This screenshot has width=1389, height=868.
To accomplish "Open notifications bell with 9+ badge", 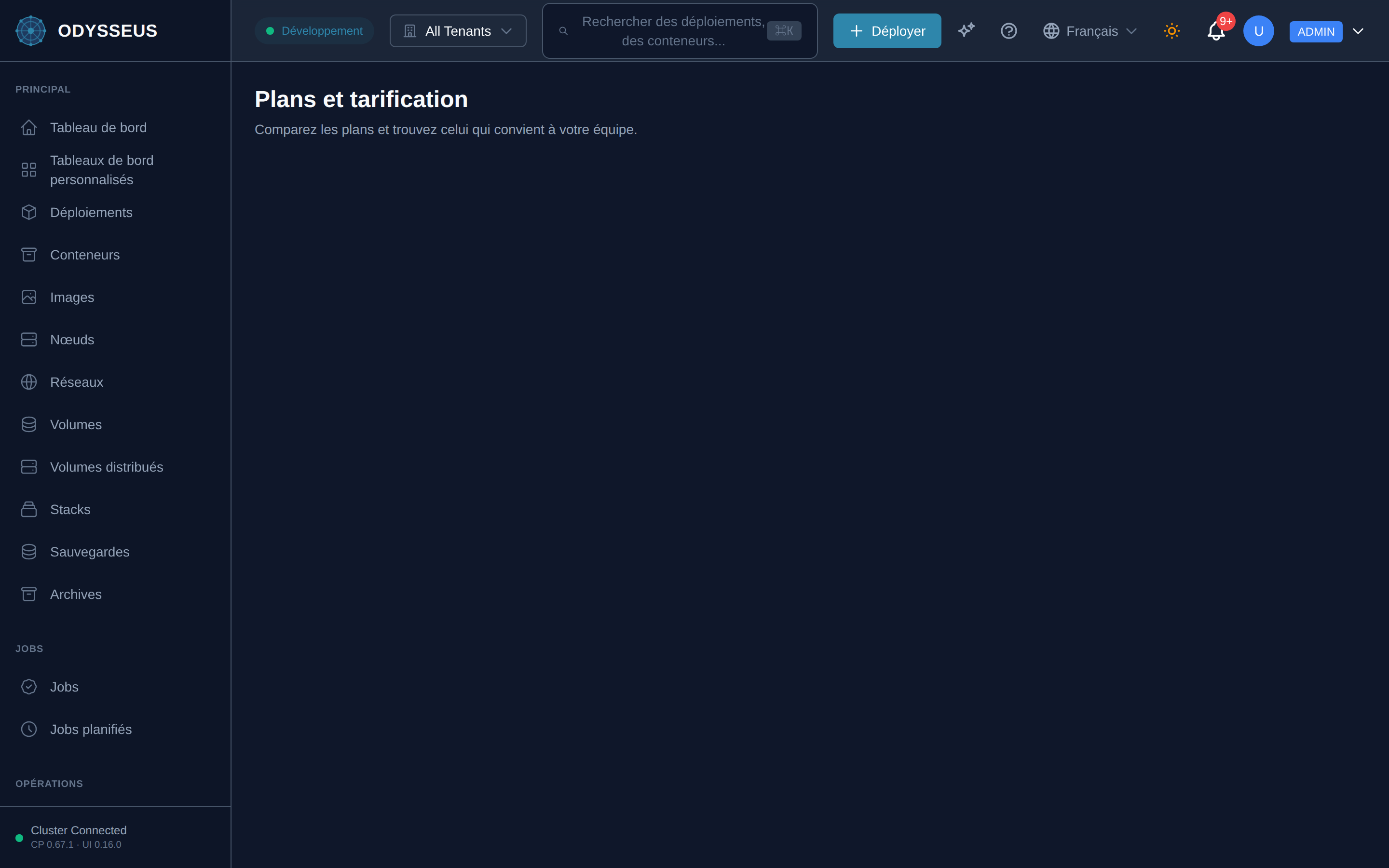I will [1216, 30].
